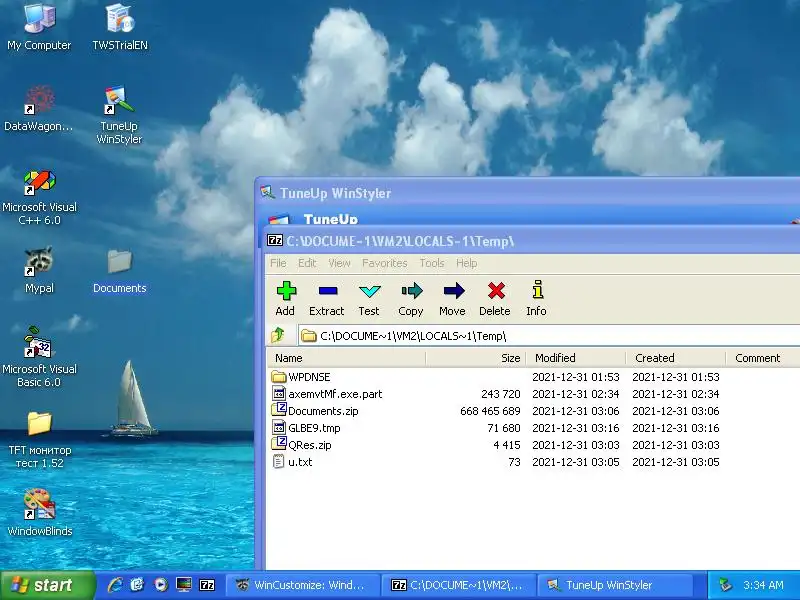The image size is (800, 600).
Task: Launch Internet Explorer from quick launch
Action: 115,585
